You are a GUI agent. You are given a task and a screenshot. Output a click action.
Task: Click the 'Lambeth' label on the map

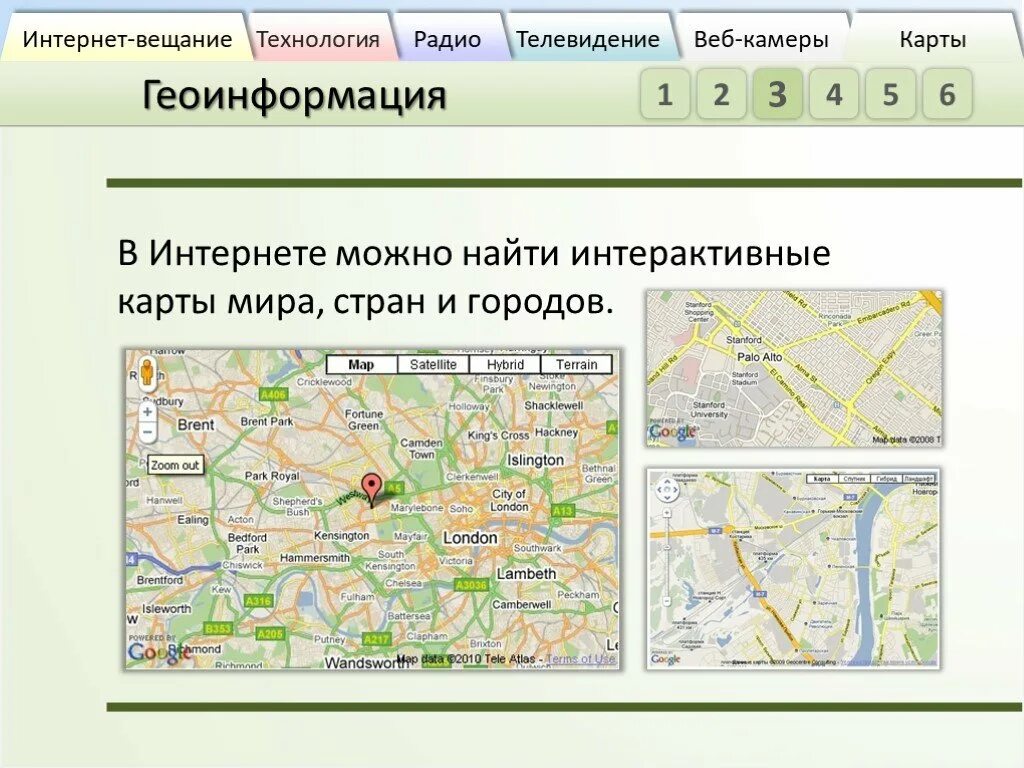(526, 574)
